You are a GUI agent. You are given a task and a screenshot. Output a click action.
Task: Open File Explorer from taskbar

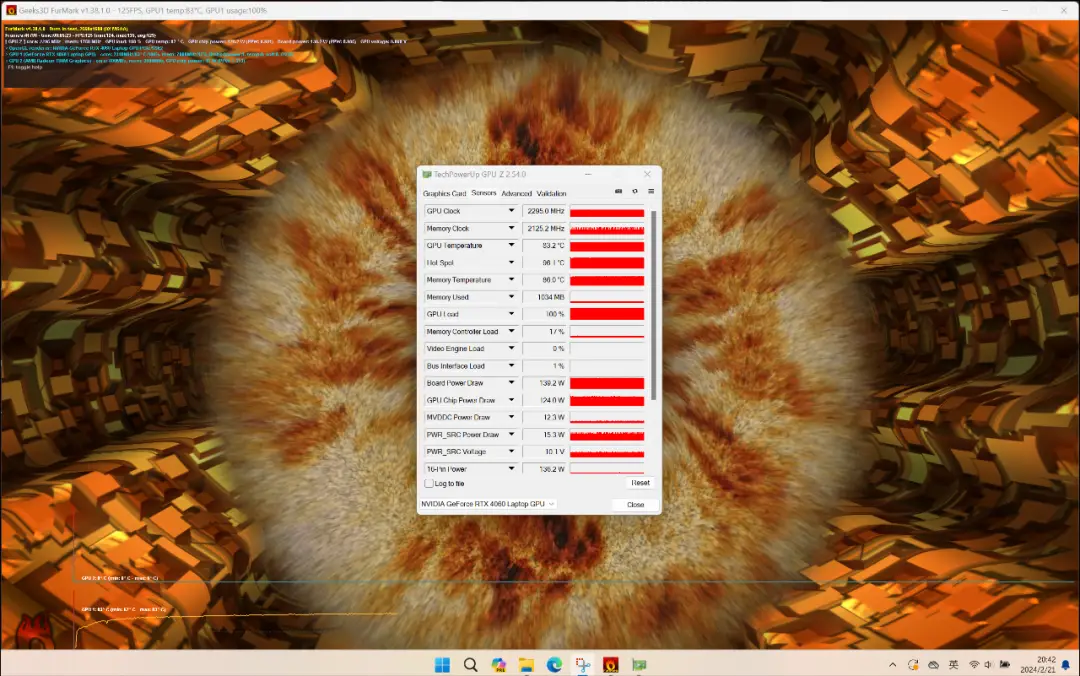526,665
